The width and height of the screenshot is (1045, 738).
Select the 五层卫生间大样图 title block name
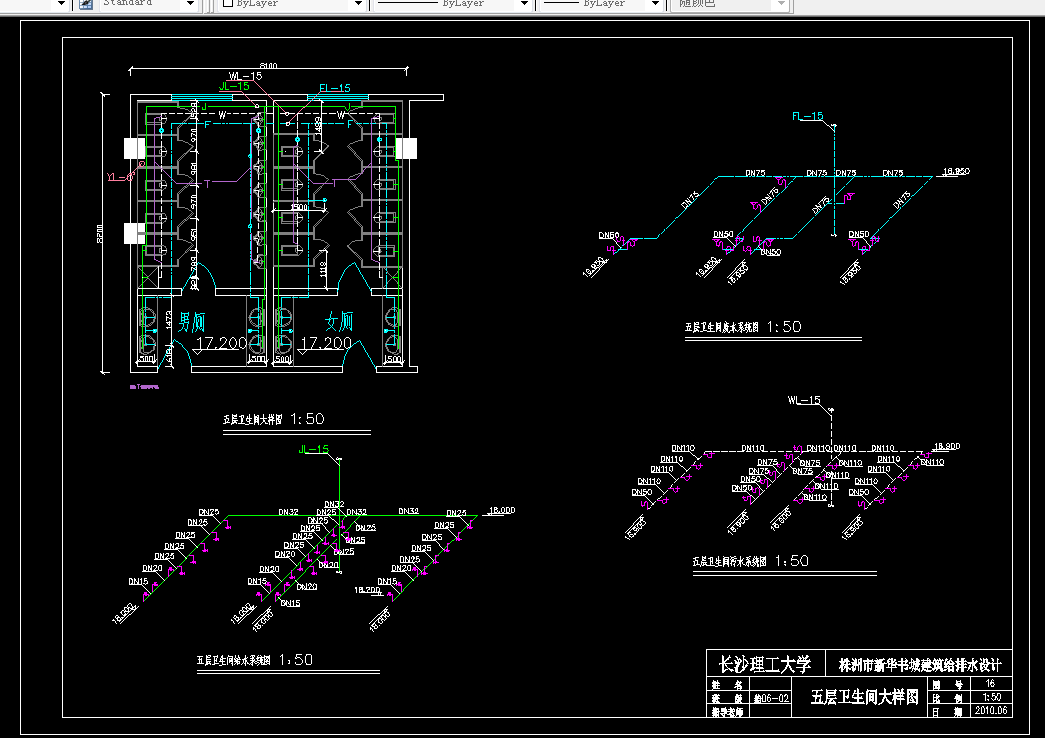click(864, 697)
